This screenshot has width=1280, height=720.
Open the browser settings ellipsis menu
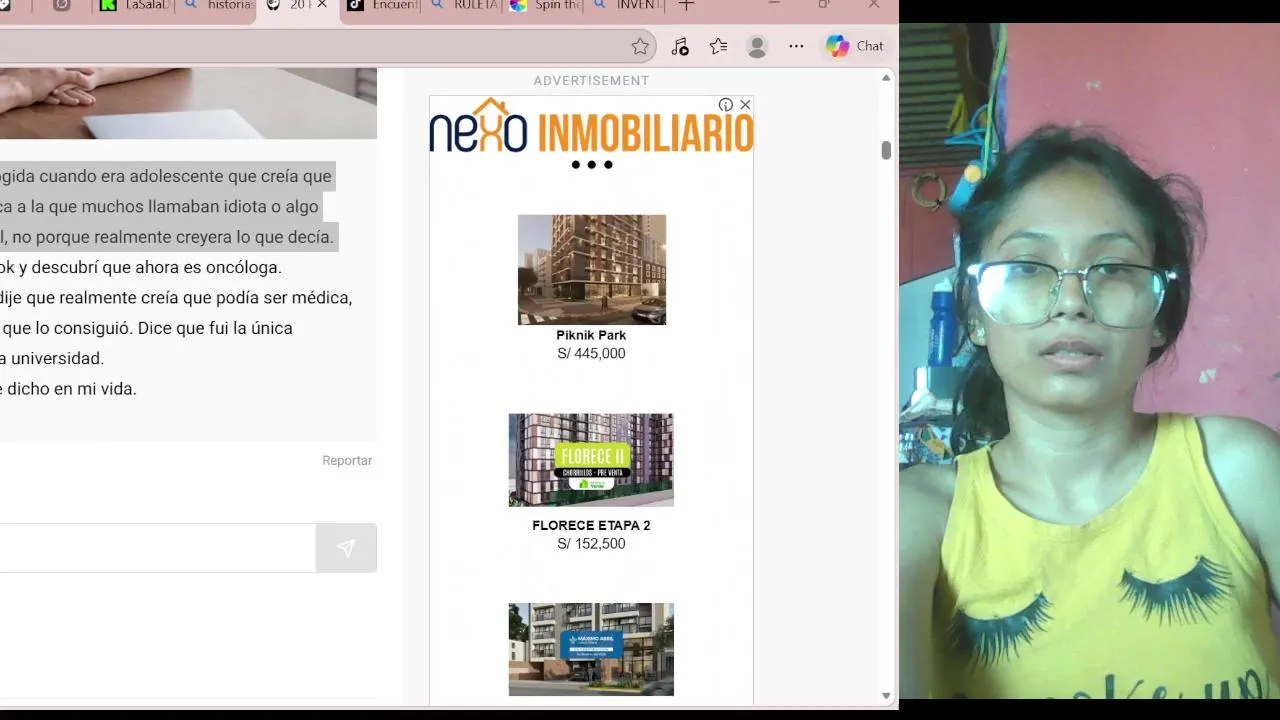click(796, 46)
